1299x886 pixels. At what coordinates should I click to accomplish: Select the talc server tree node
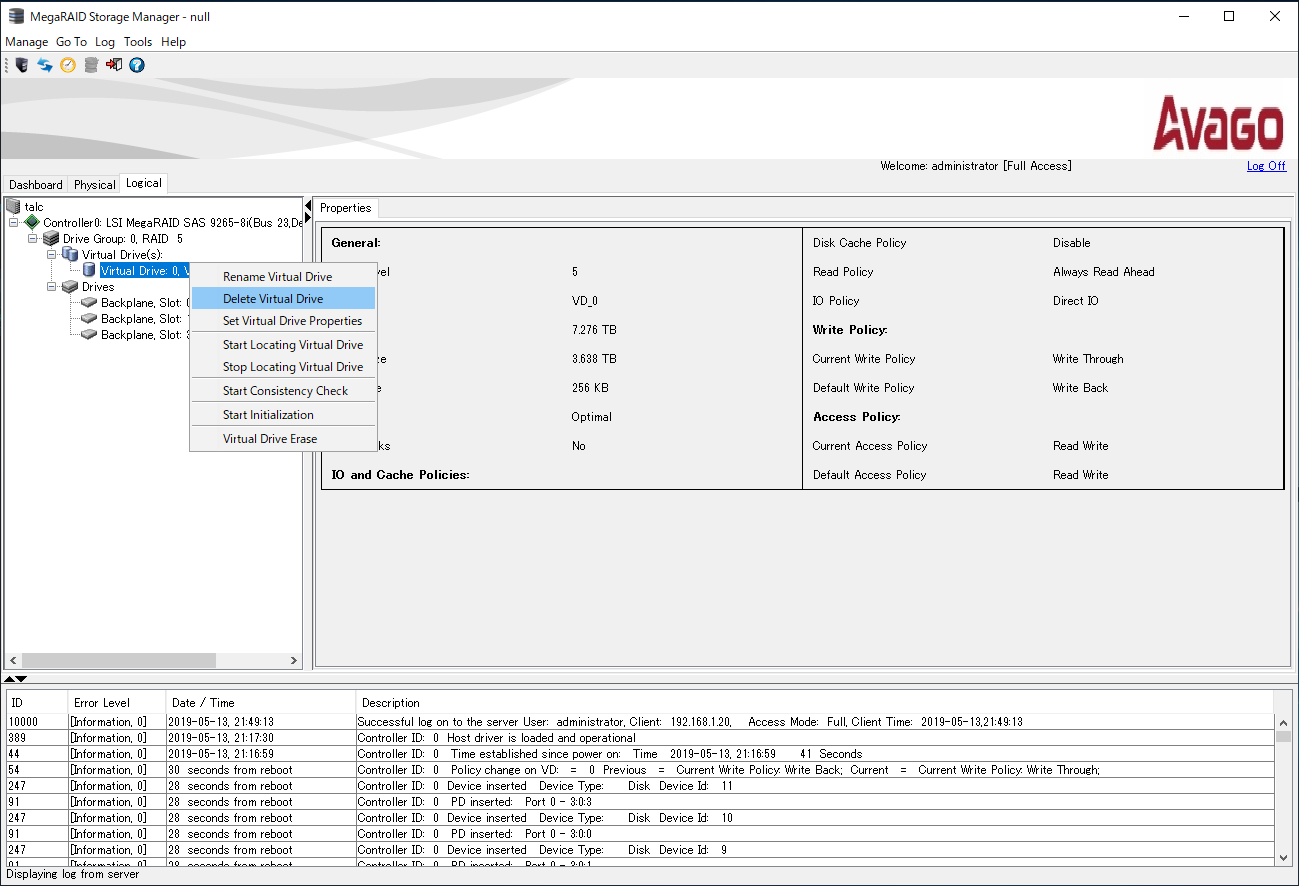(x=34, y=207)
